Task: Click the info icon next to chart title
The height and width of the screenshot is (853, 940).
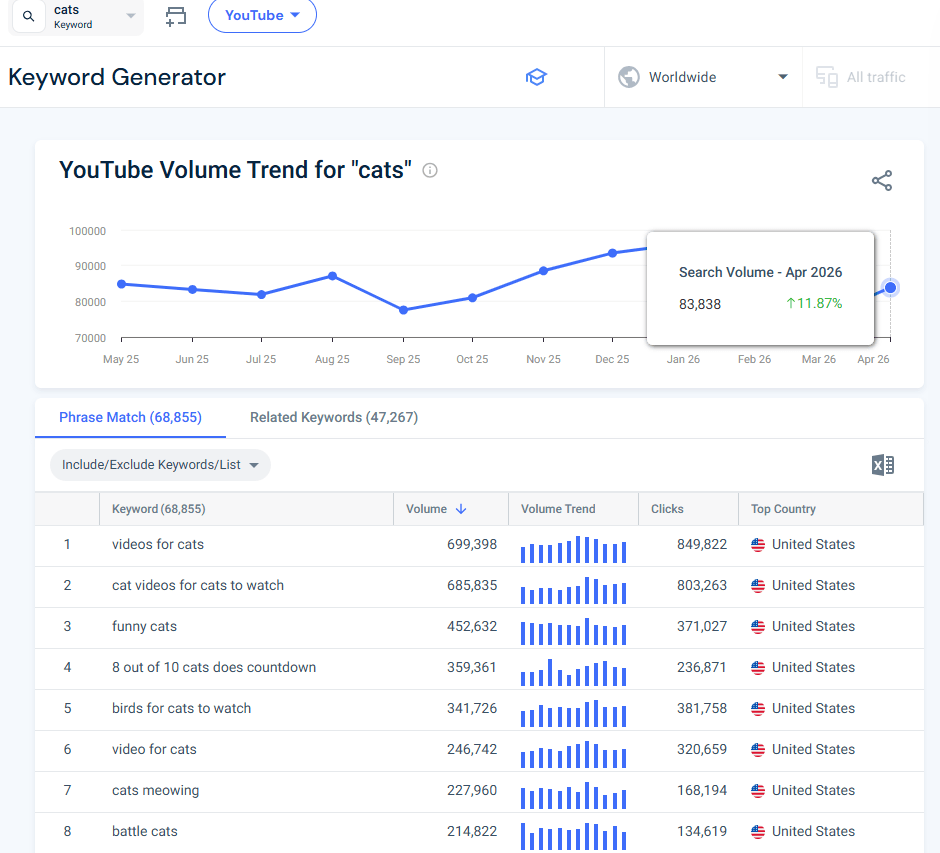Action: pos(430,170)
